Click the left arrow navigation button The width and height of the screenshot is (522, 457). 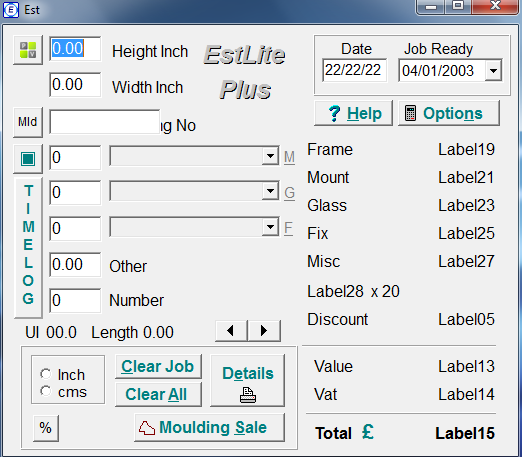[x=231, y=331]
